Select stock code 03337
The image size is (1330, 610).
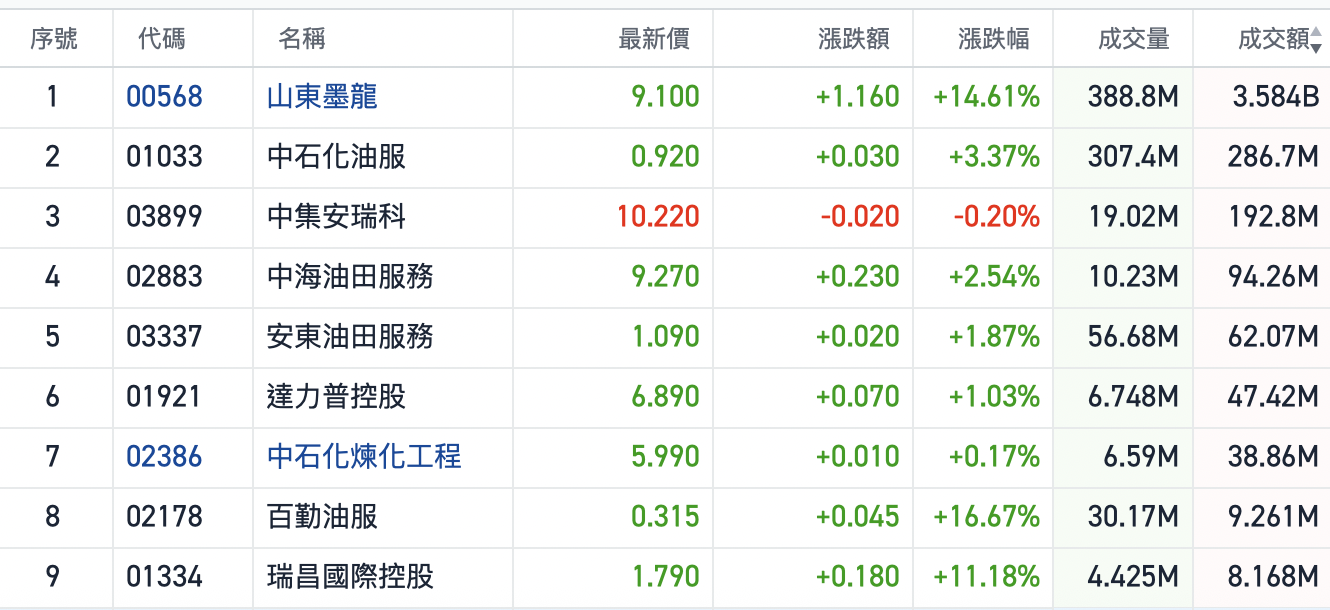(x=164, y=337)
